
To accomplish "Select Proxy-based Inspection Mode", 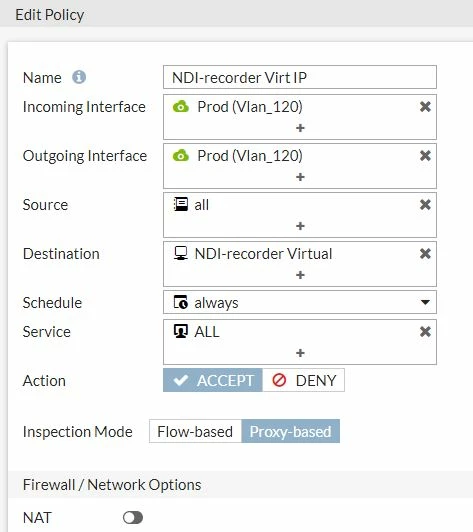I will coord(290,431).
